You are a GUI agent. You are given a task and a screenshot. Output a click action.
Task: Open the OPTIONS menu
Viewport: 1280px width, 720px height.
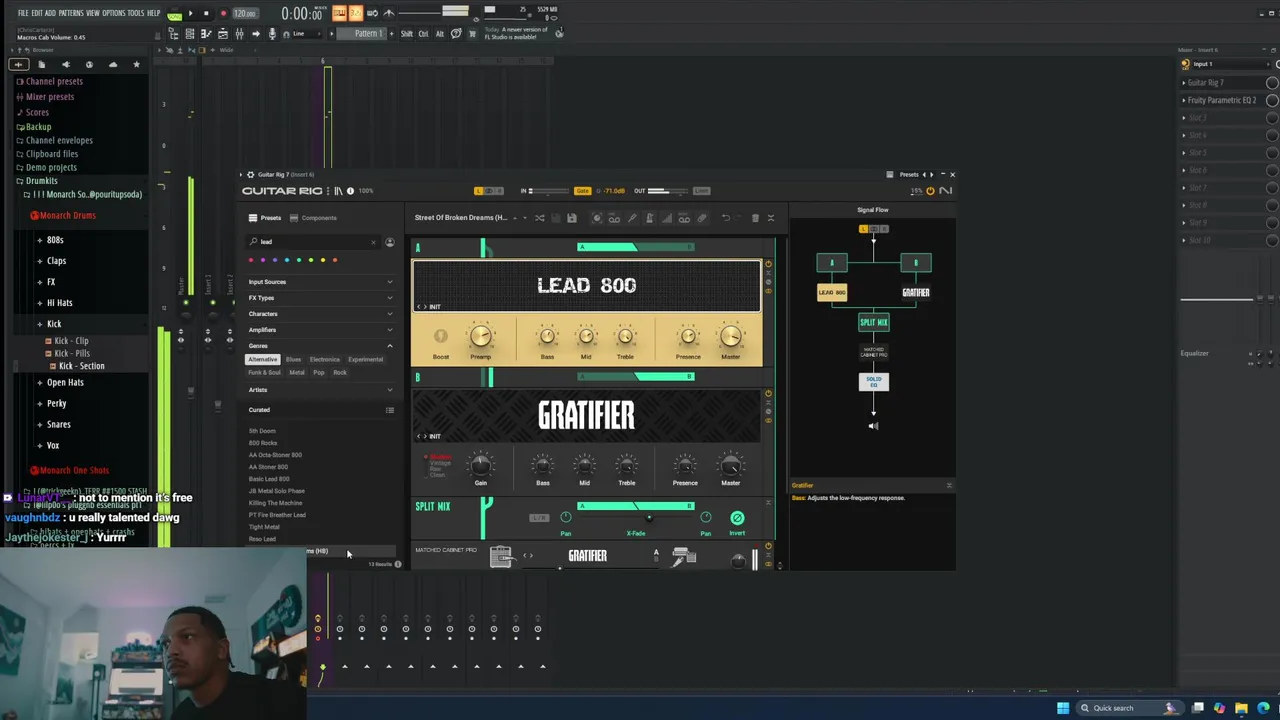[x=114, y=13]
